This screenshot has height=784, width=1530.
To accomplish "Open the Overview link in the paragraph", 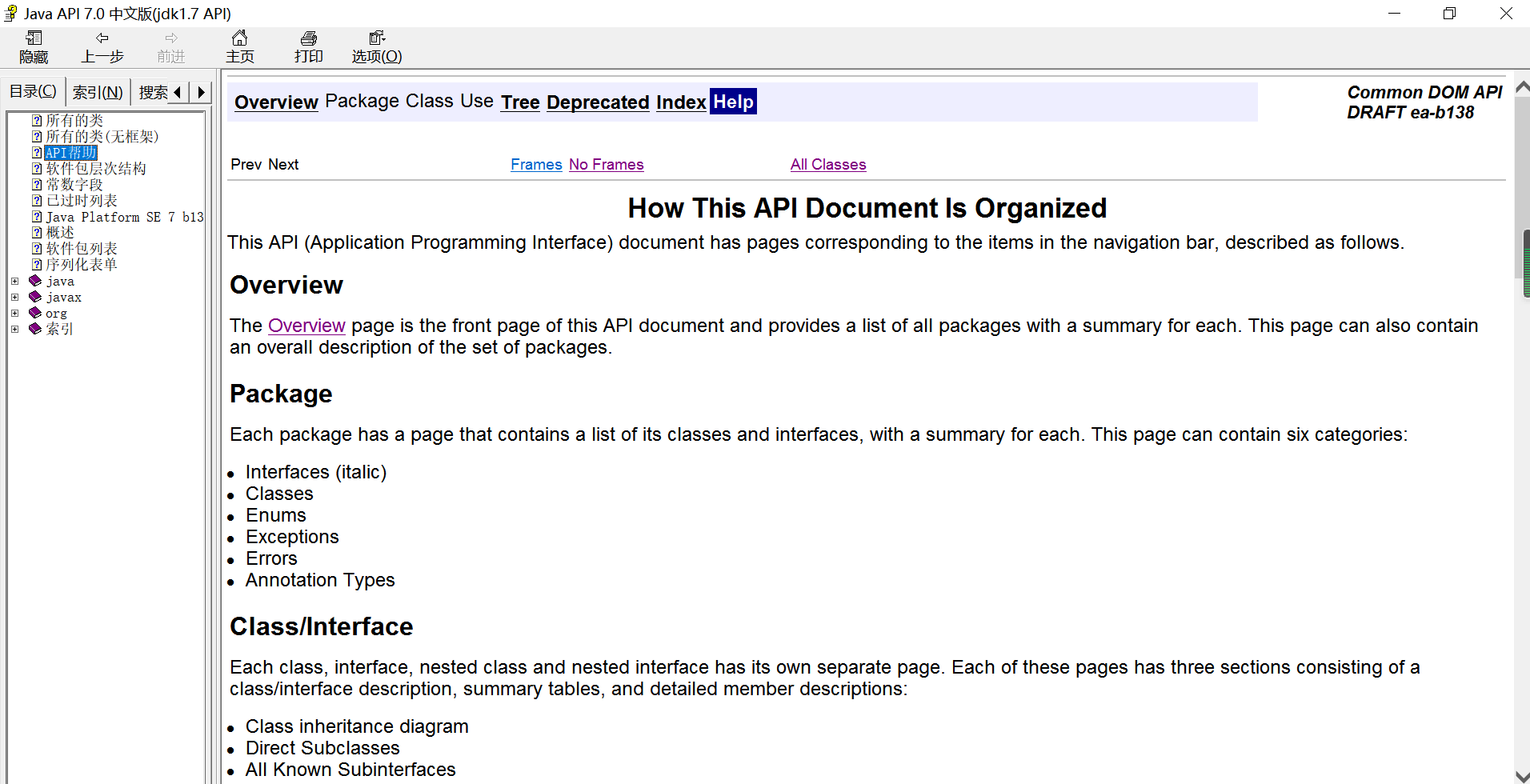I will (x=306, y=326).
